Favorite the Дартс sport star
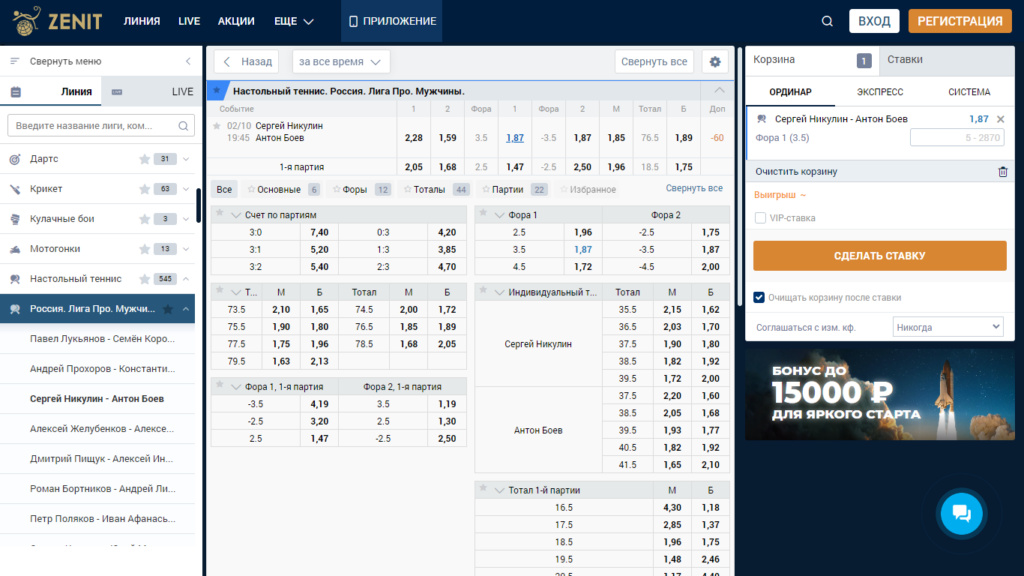 [144, 159]
